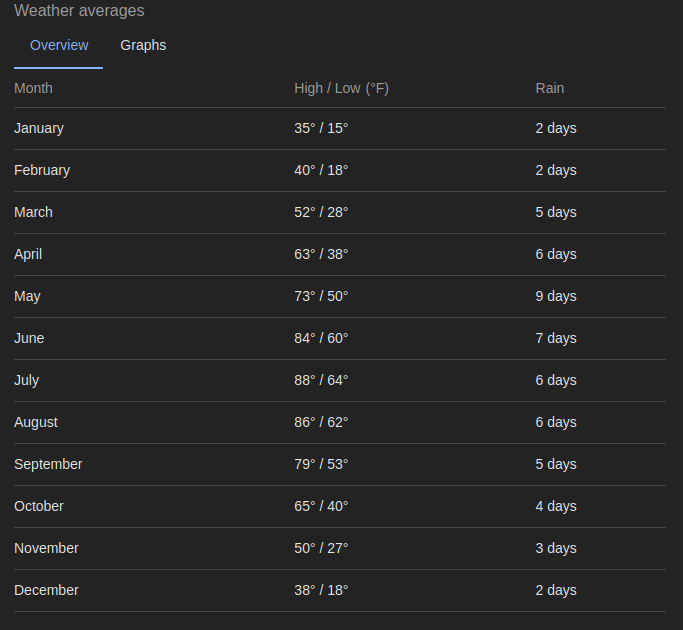Click July's '6 days' rain value
This screenshot has height=630, width=683.
point(556,380)
